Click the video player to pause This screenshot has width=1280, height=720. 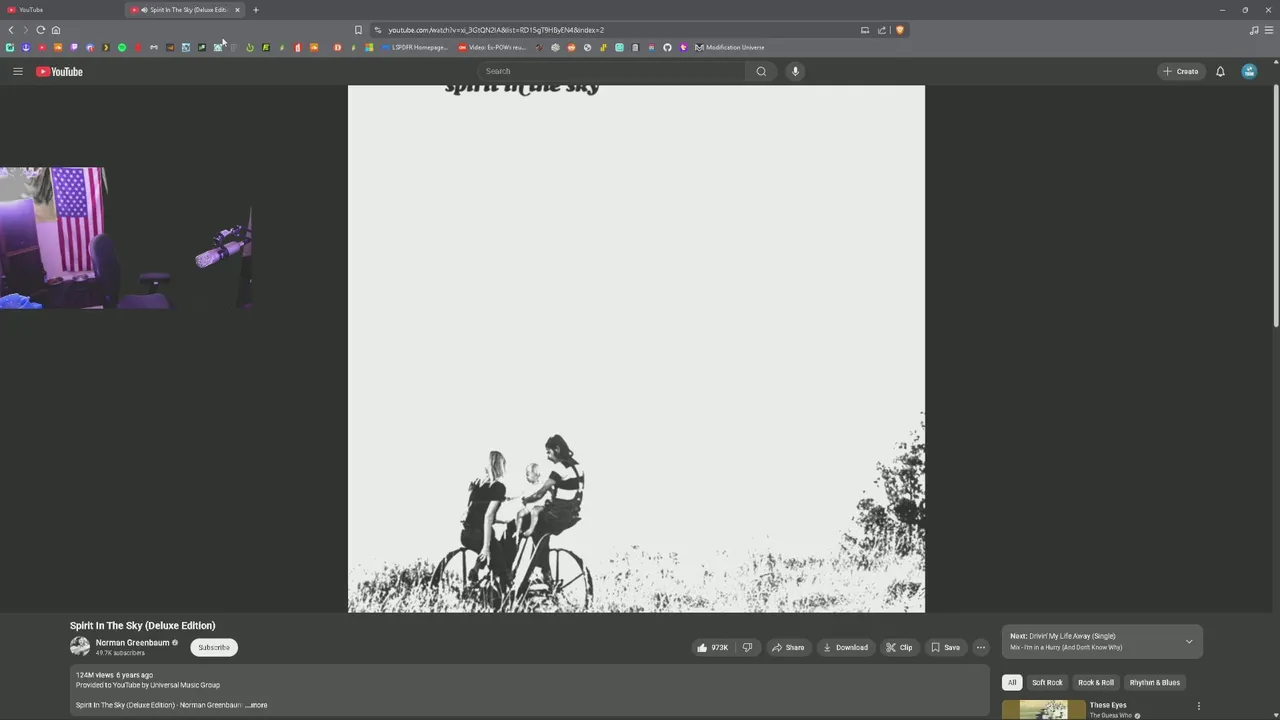click(x=636, y=348)
